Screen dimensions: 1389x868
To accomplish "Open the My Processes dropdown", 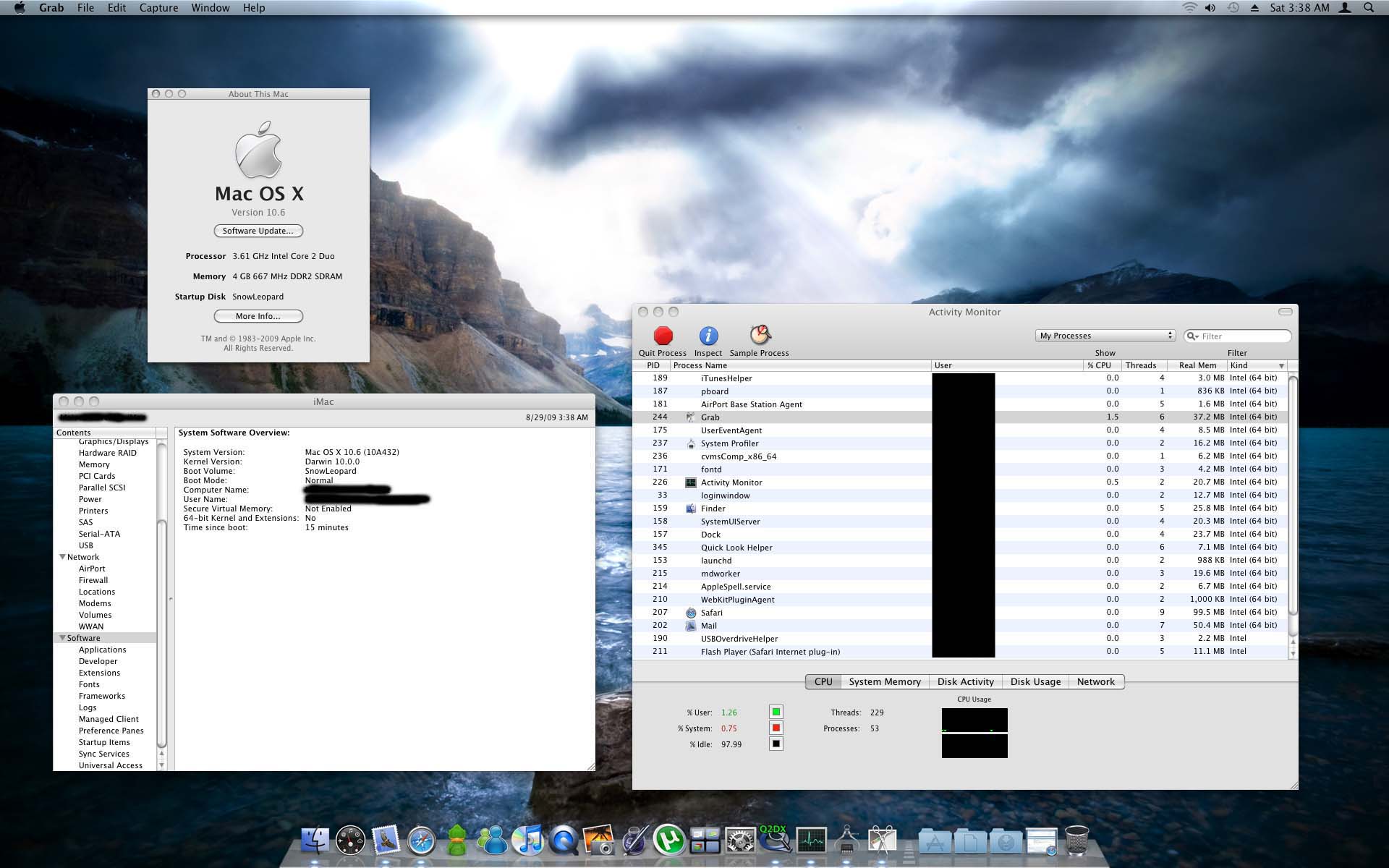I will (x=1105, y=335).
